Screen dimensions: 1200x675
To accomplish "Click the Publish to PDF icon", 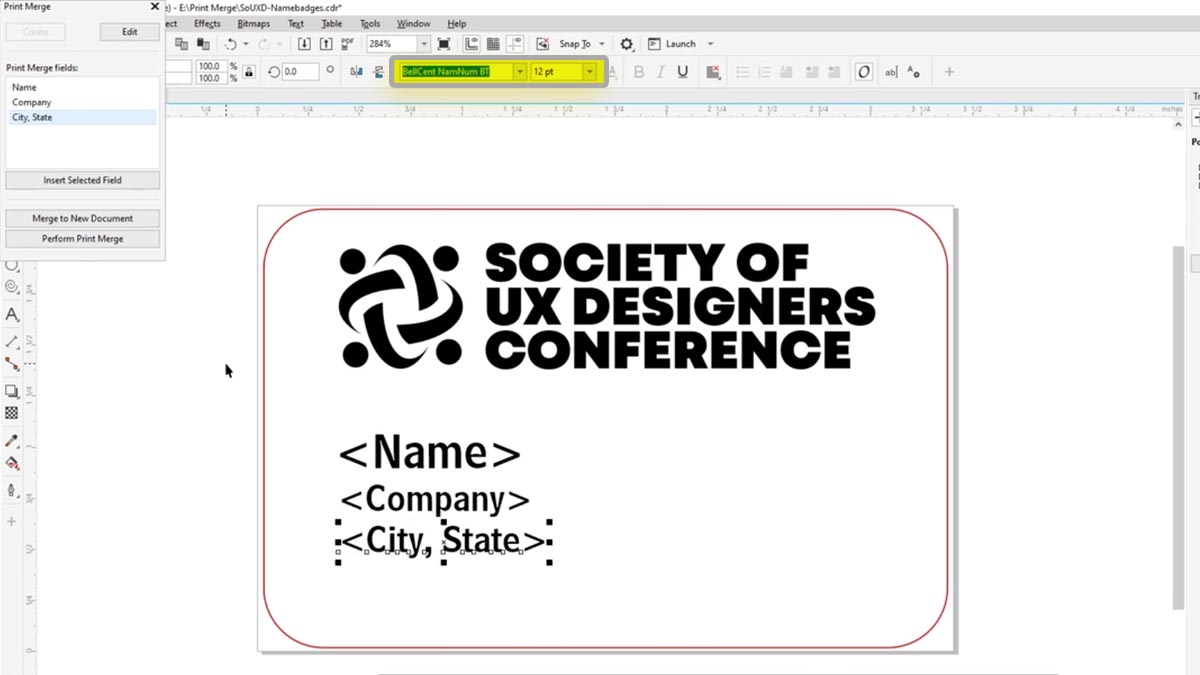I will pyautogui.click(x=347, y=43).
